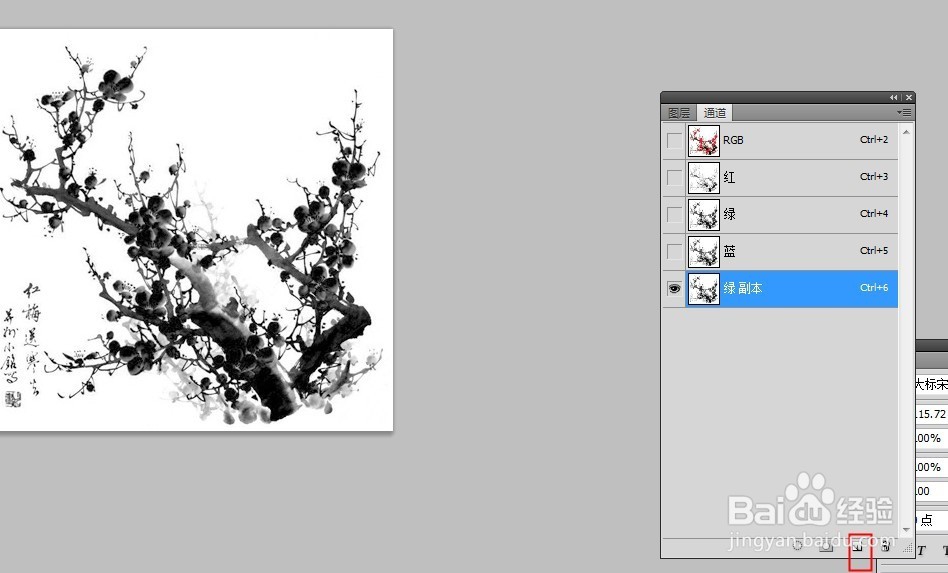The width and height of the screenshot is (948, 573).
Task: Select the 通道 tab
Action: 715,113
